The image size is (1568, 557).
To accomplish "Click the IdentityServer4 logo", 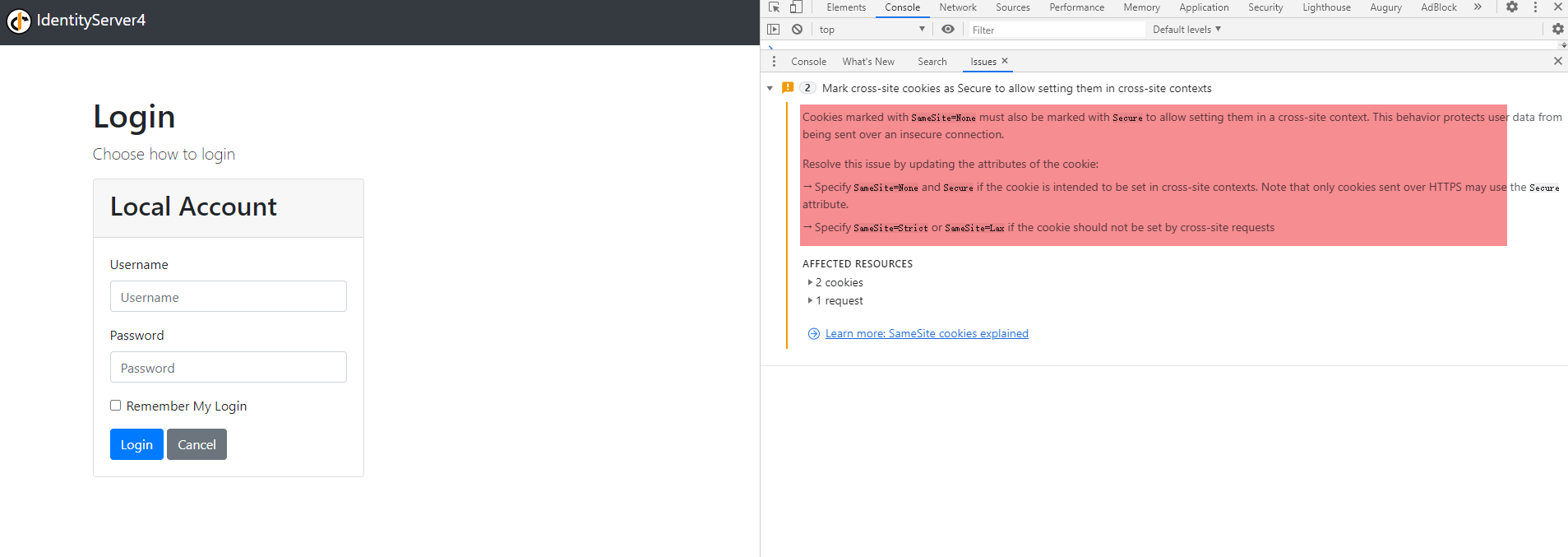I will (x=19, y=21).
